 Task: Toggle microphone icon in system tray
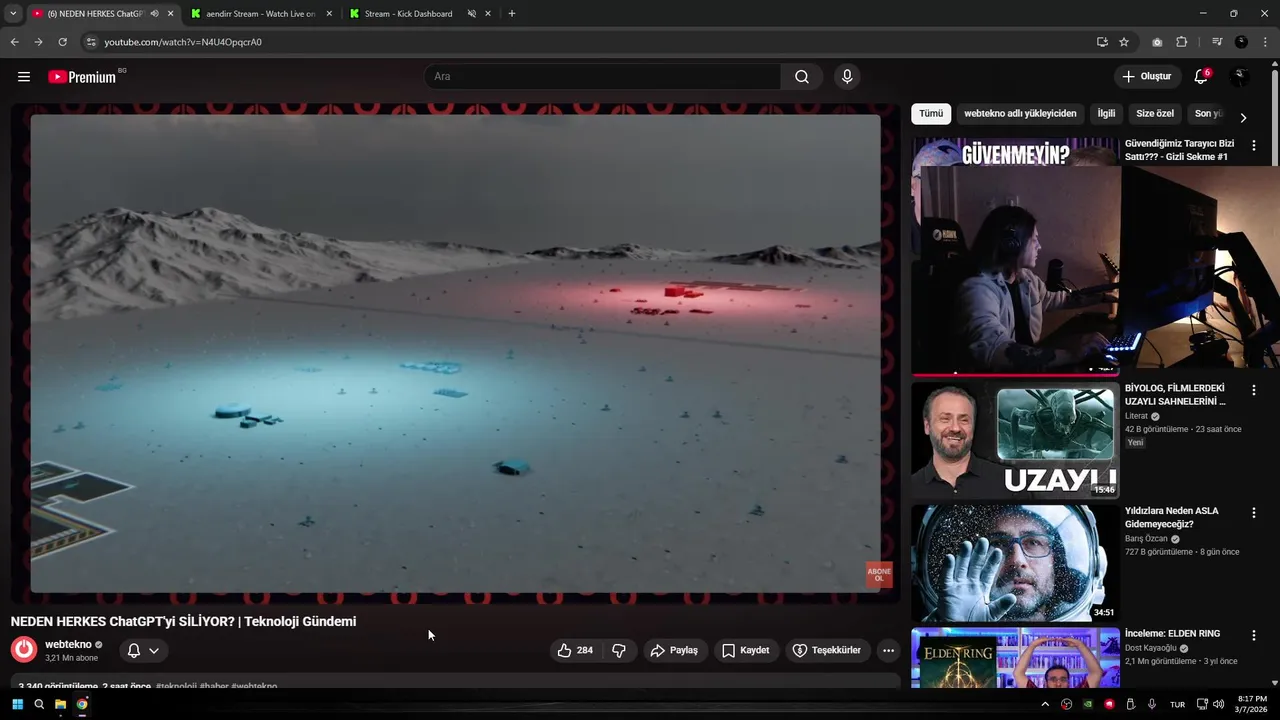pyautogui.click(x=1152, y=704)
